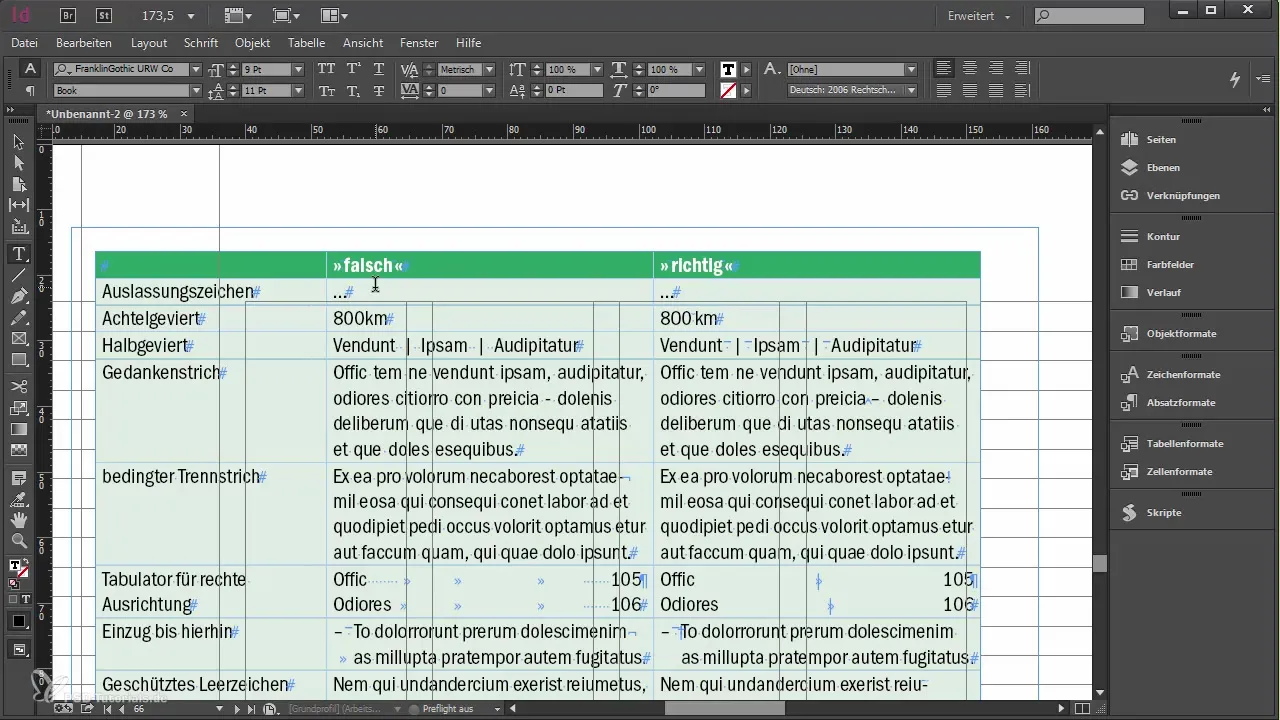This screenshot has width=1280, height=720.
Task: Open the Farbfelder panel
Action: (x=1170, y=265)
